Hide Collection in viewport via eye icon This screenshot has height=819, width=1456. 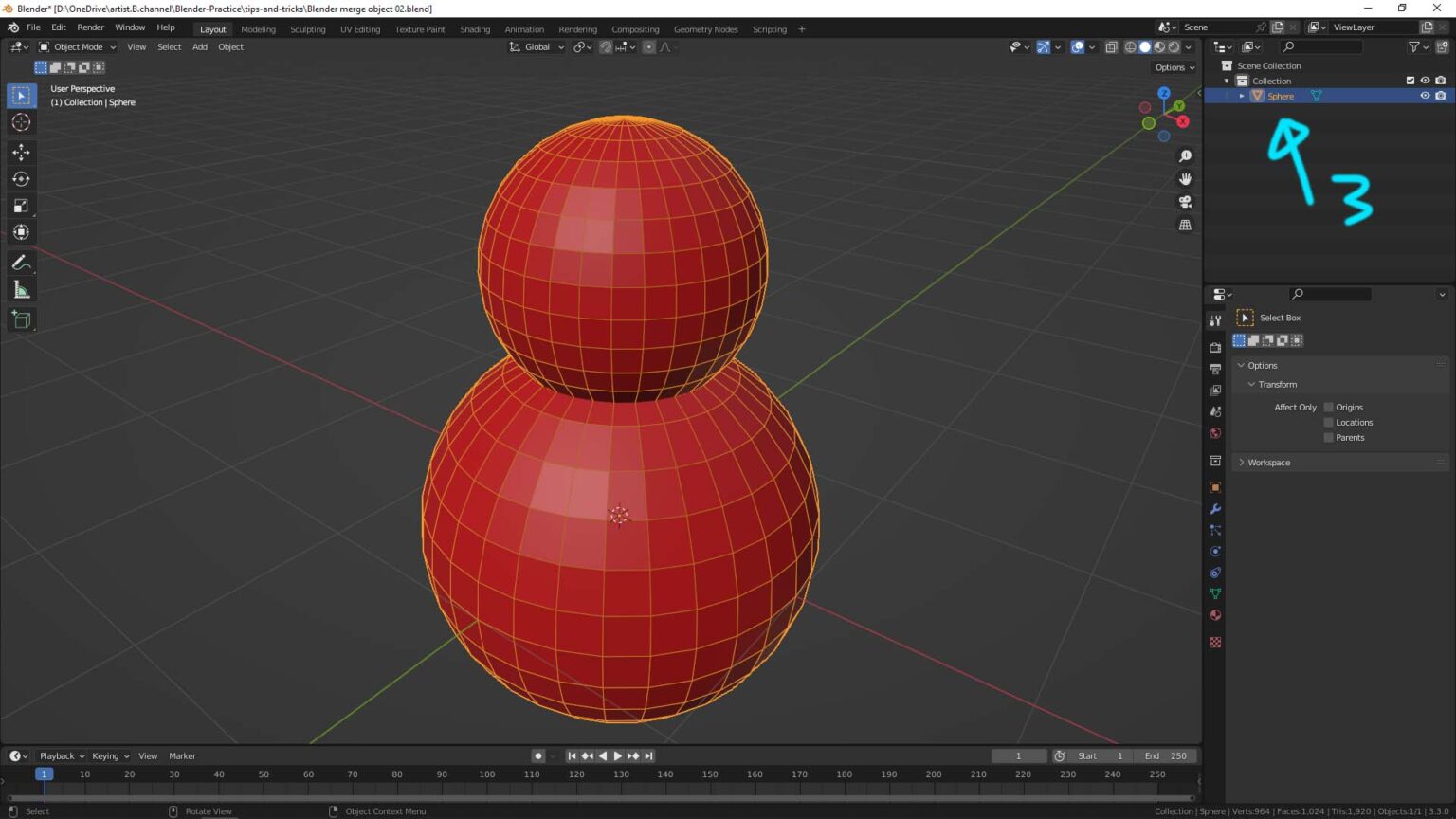point(1425,81)
